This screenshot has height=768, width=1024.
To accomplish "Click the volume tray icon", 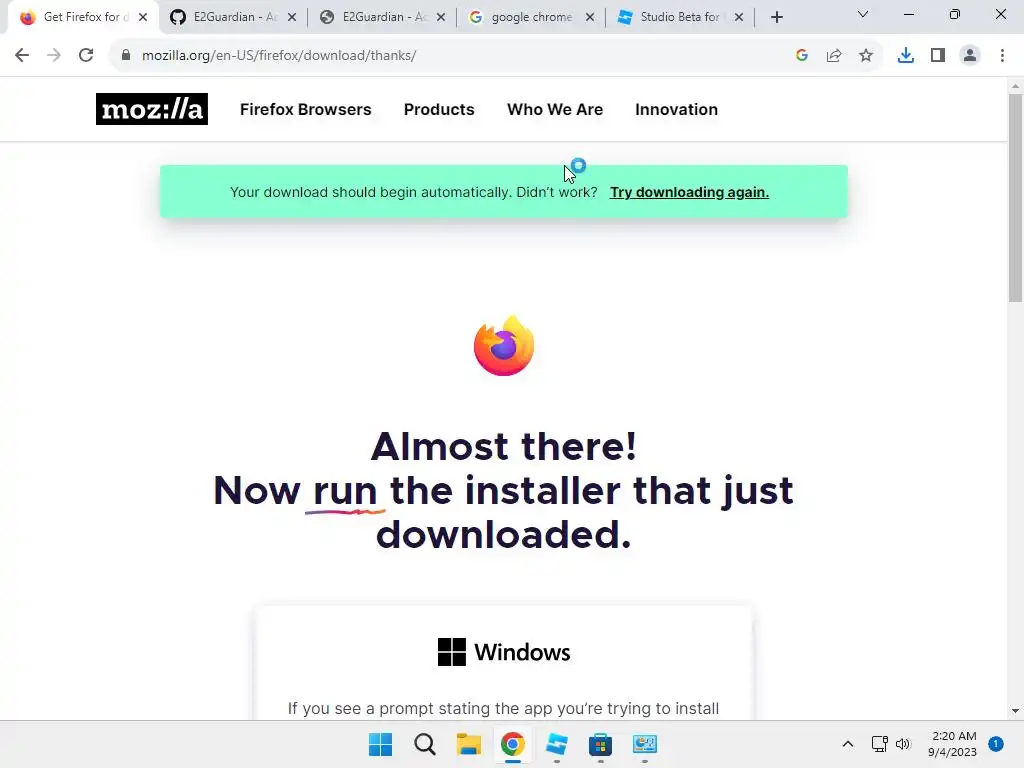I will (x=903, y=744).
